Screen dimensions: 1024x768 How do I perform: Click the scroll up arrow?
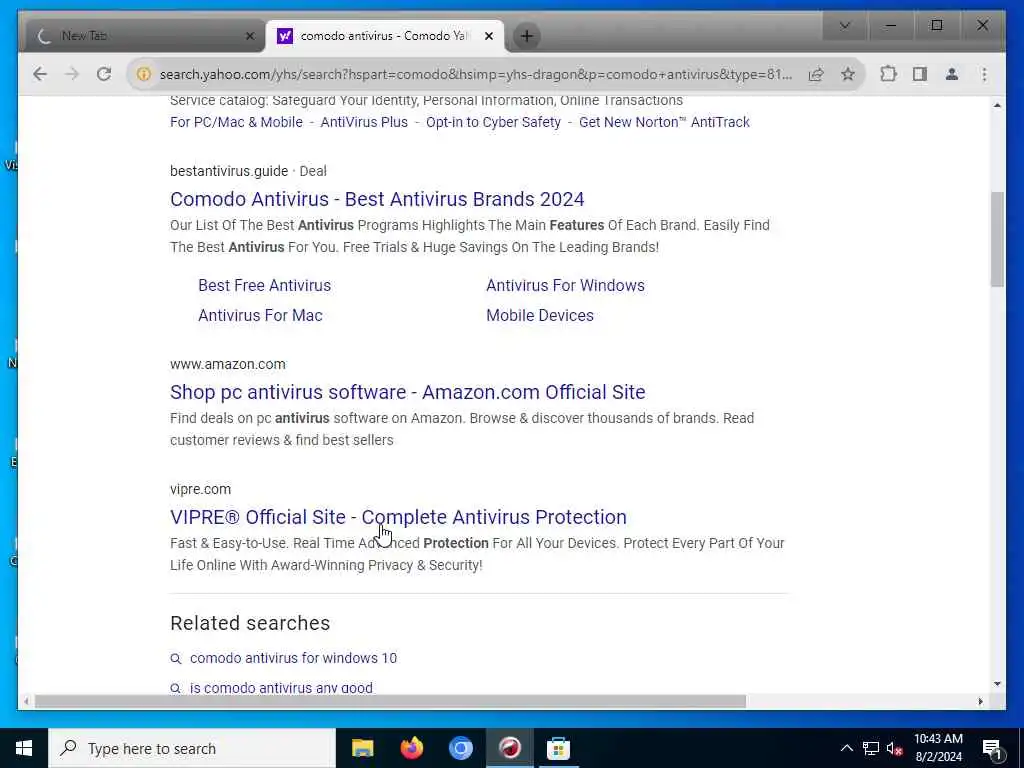click(x=997, y=105)
